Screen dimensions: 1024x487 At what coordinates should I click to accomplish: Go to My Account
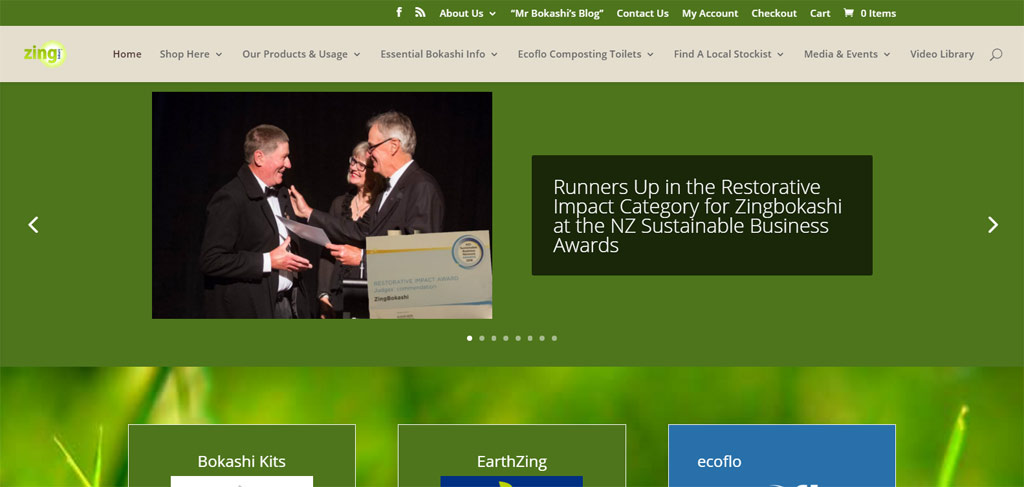pyautogui.click(x=710, y=13)
